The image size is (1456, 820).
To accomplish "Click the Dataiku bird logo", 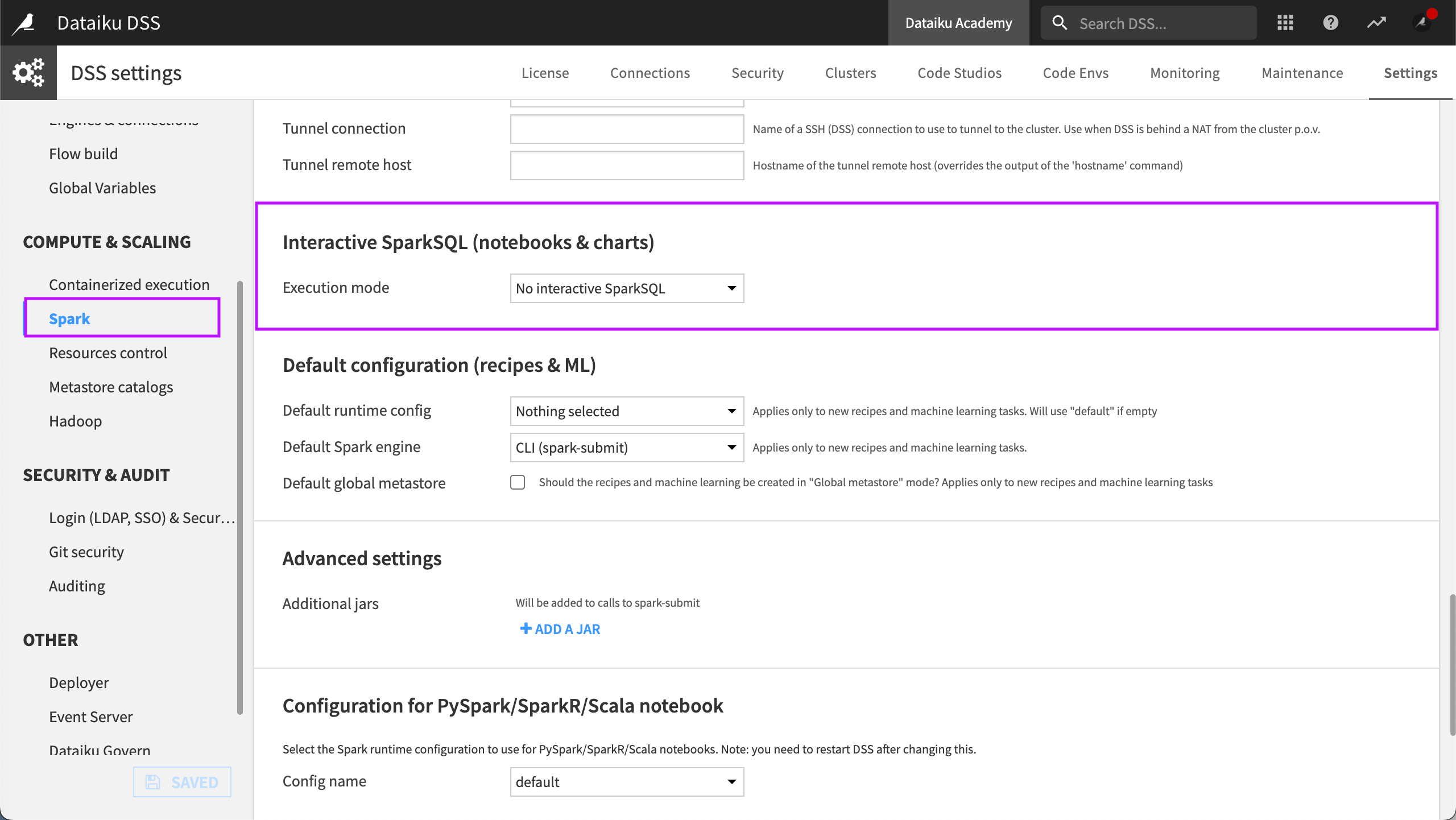I will [23, 22].
